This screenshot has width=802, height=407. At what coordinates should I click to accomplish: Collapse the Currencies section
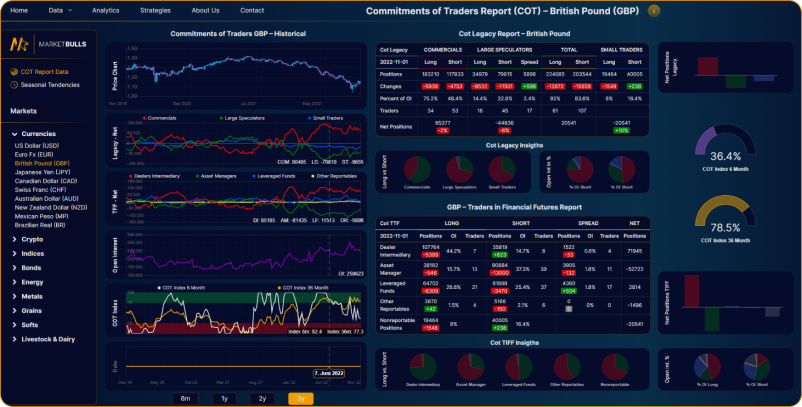(x=34, y=134)
